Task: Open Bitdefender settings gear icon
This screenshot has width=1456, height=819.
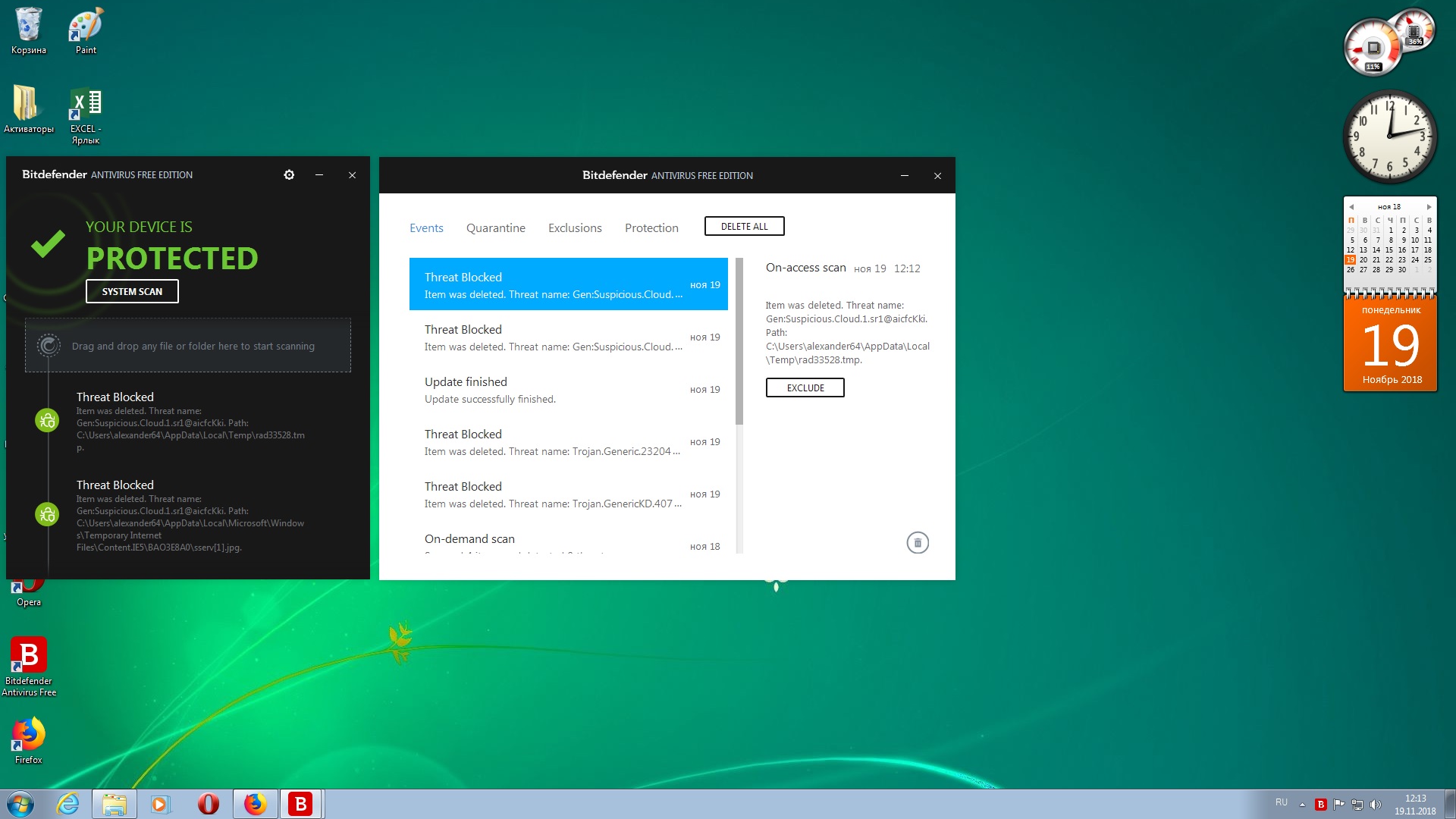Action: coord(289,175)
